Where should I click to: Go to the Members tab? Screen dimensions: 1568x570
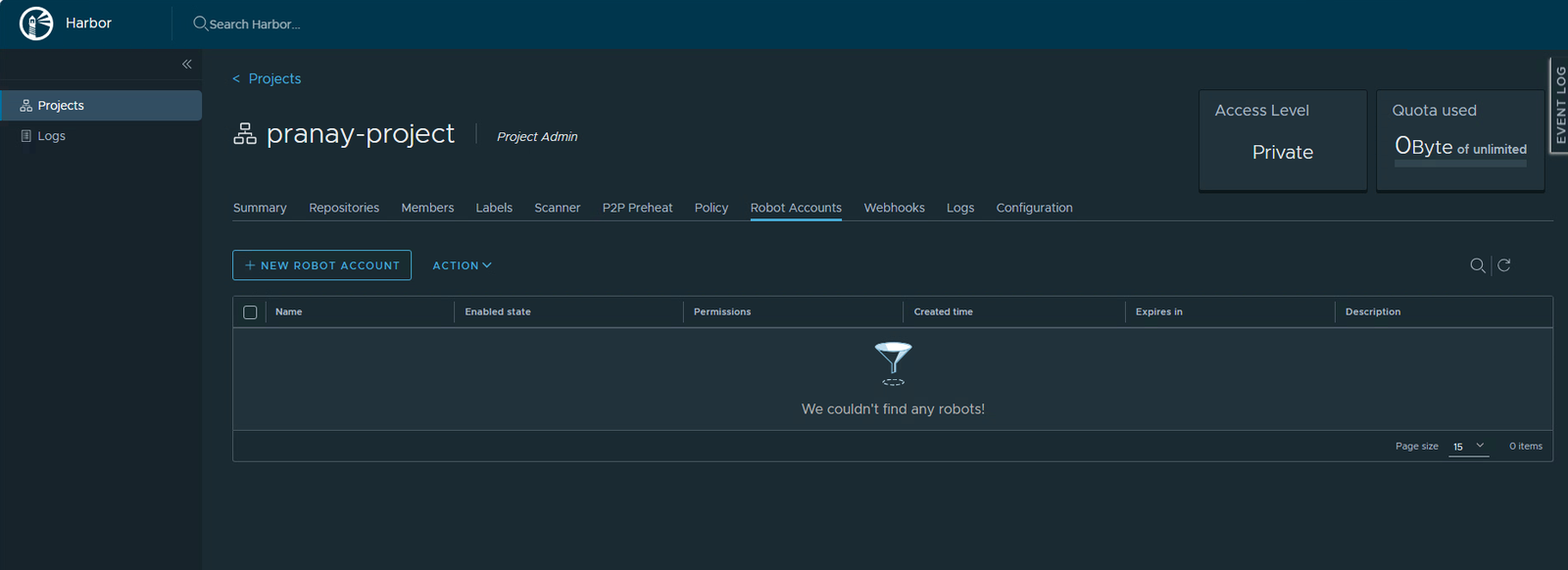(427, 208)
